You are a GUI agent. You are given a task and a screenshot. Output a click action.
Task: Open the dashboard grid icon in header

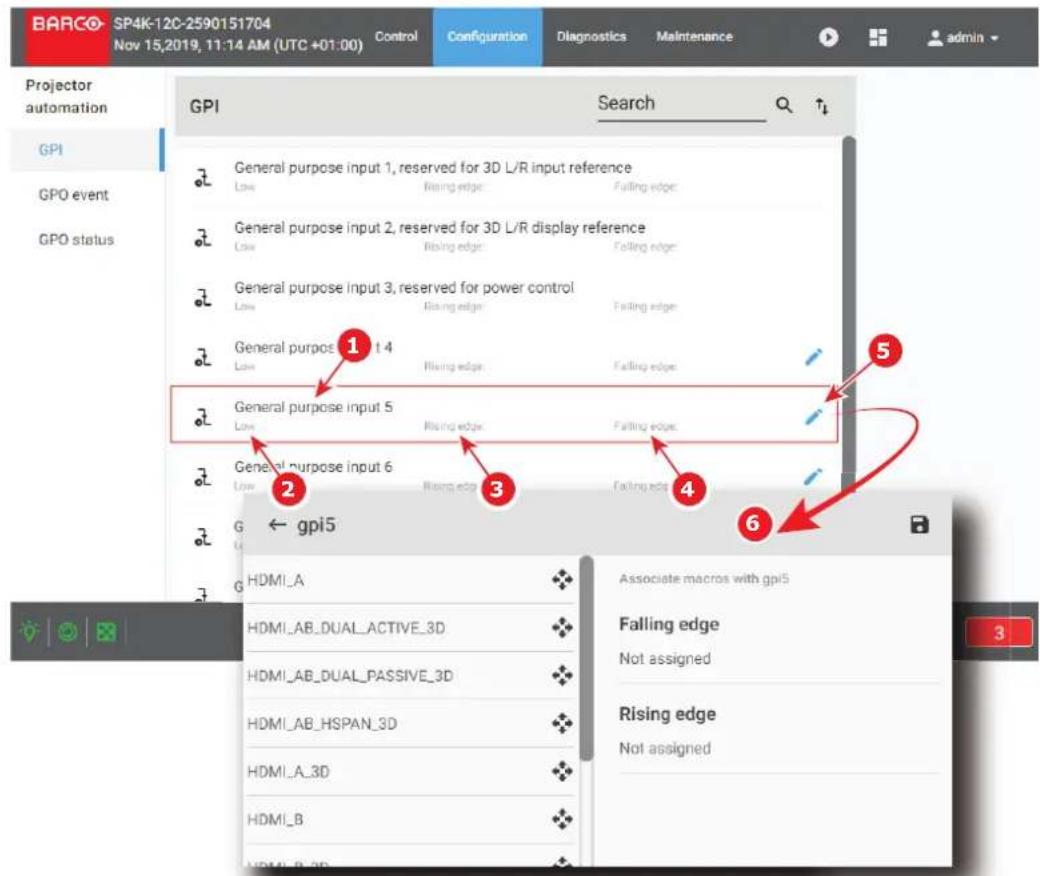pos(878,37)
